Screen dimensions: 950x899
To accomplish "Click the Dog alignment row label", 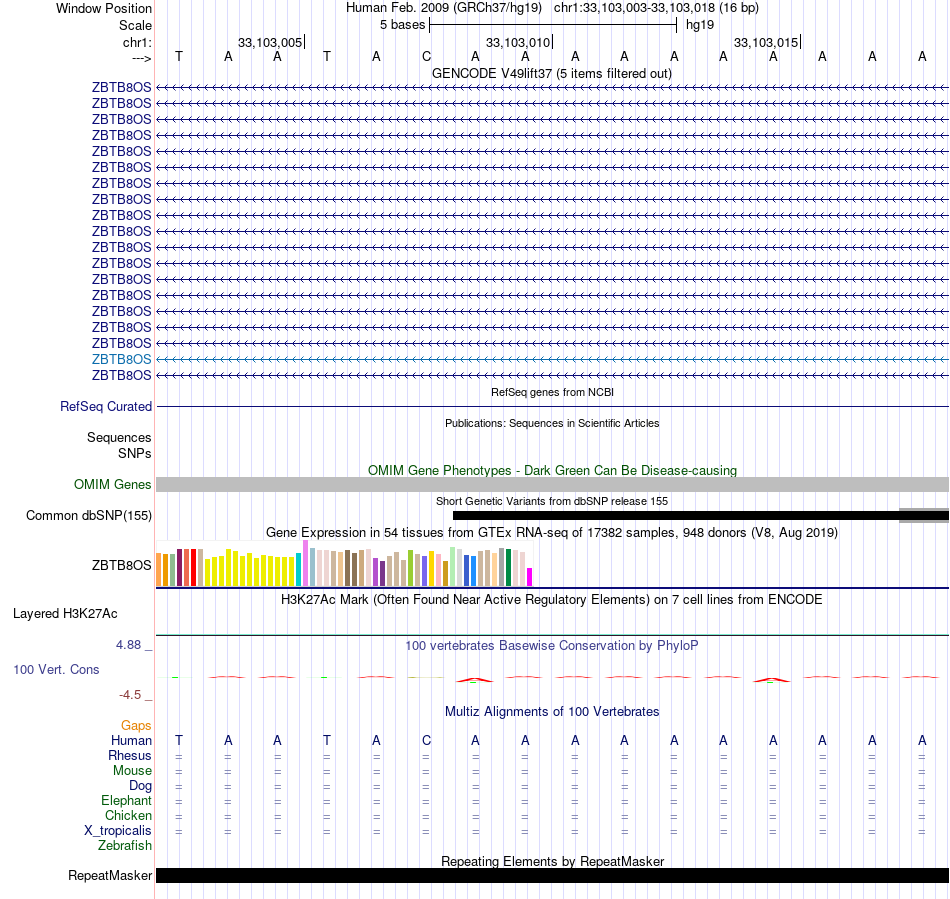I will pos(140,786).
